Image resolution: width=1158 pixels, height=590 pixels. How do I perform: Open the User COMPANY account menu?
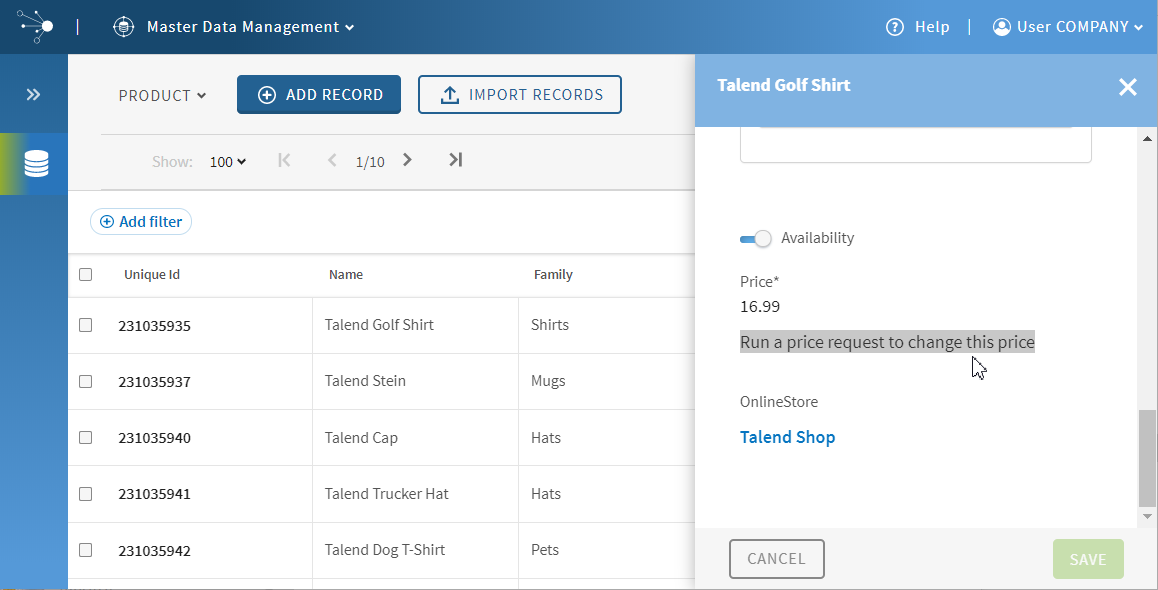click(x=1068, y=27)
